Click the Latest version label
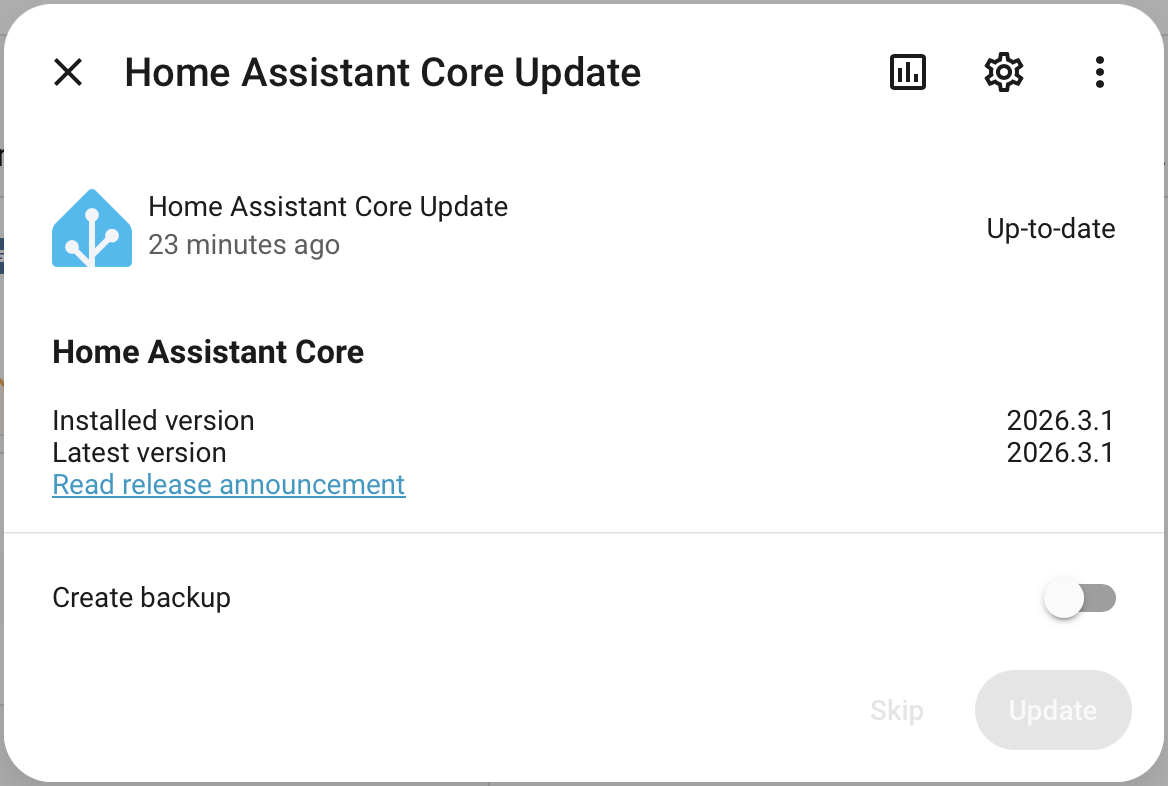This screenshot has height=786, width=1168. [139, 452]
